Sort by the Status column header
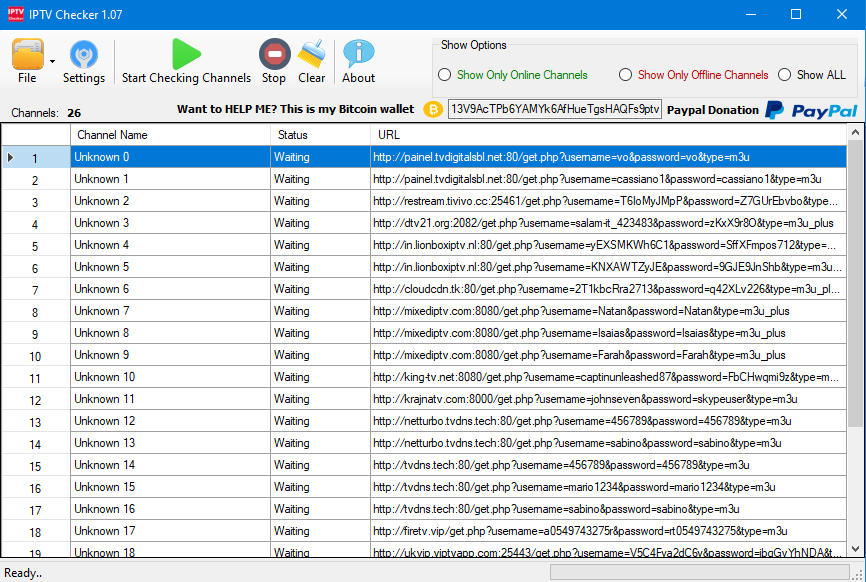Screen dimensions: 866x582 tap(320, 135)
